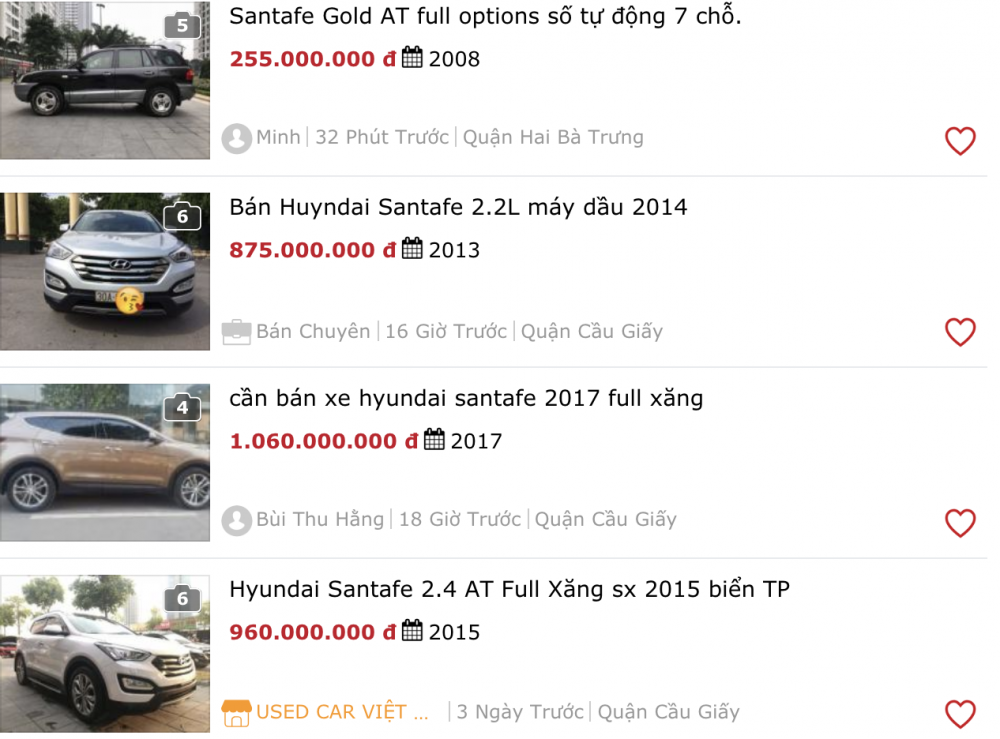Open Bán Huyndai Santafe 2.2L máy dầu listing

tap(458, 207)
